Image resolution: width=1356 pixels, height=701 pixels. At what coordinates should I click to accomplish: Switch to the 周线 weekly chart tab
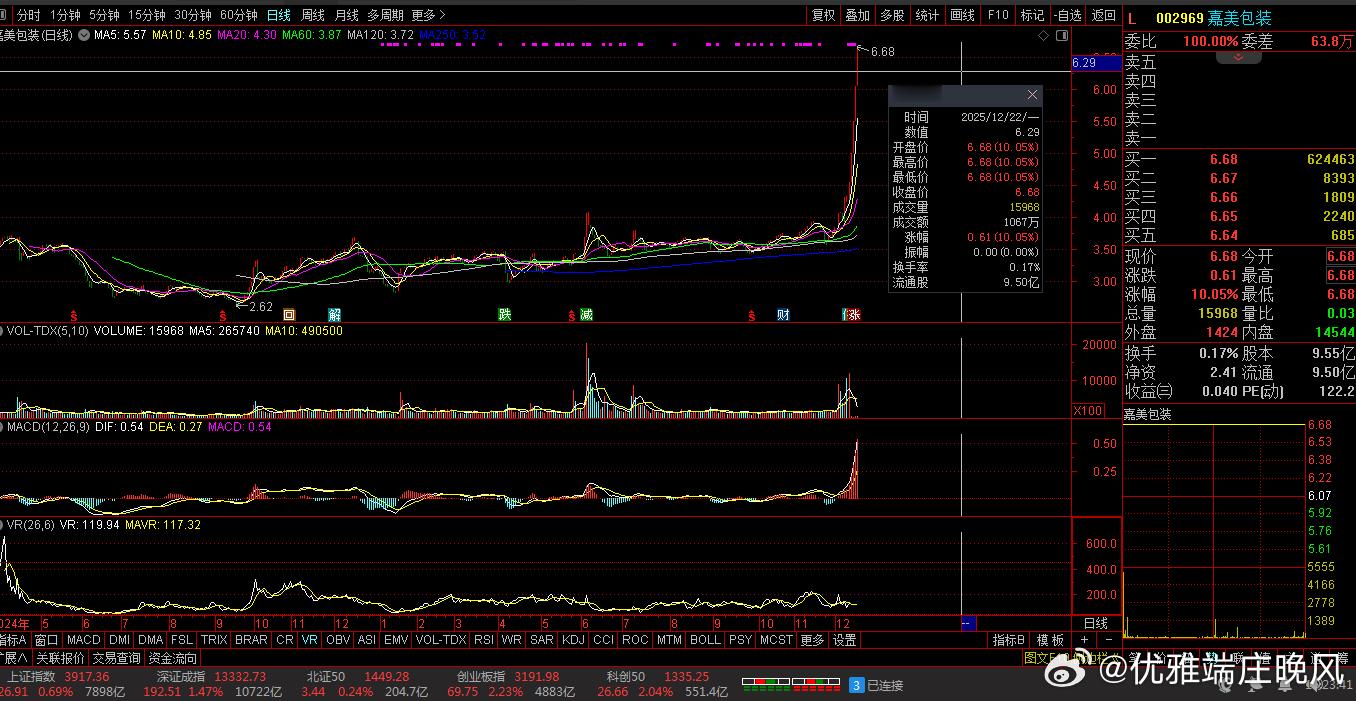[x=313, y=15]
